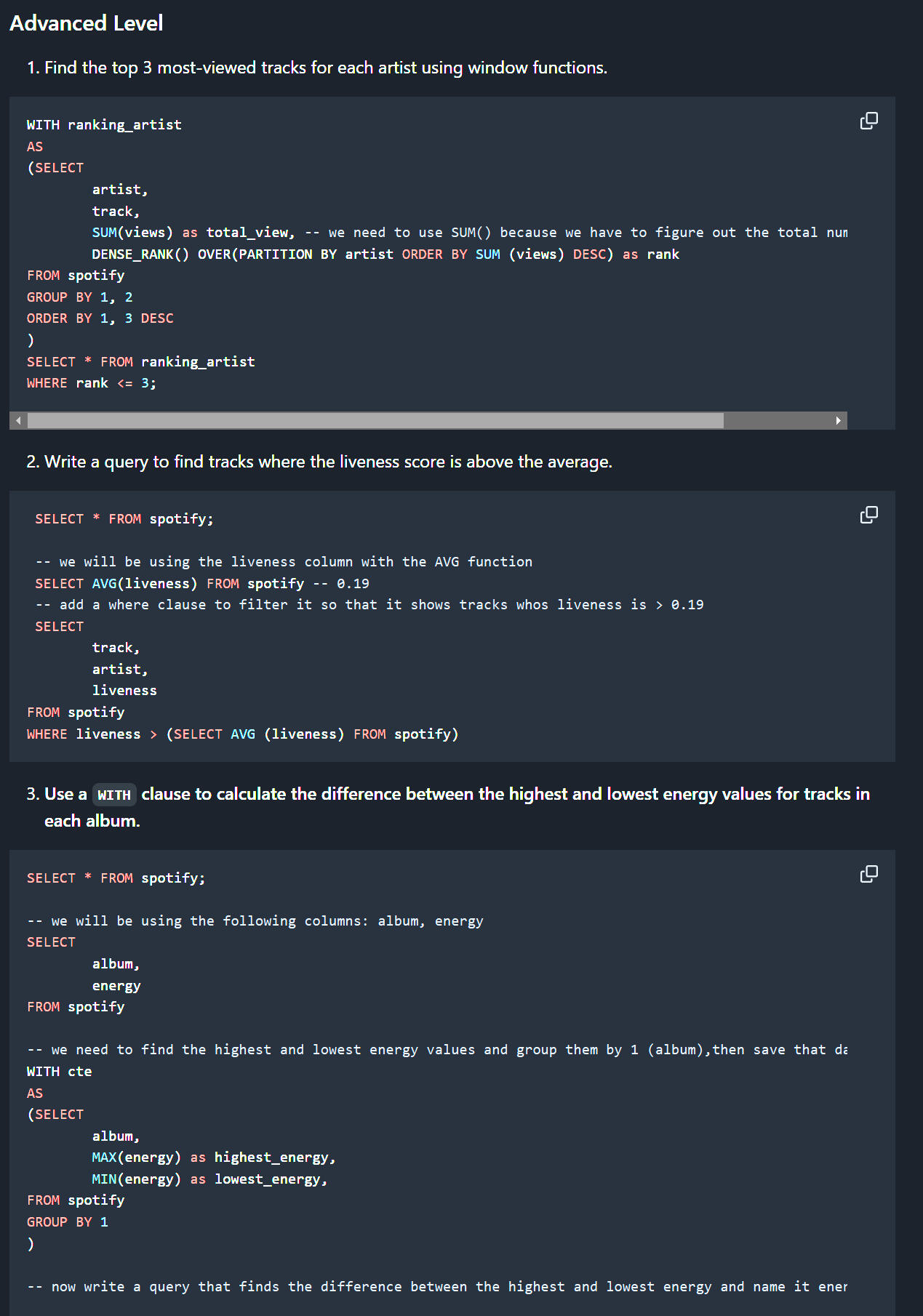Image resolution: width=923 pixels, height=1316 pixels.
Task: Click the "WHERE liveness >" subquery line
Action: click(242, 734)
